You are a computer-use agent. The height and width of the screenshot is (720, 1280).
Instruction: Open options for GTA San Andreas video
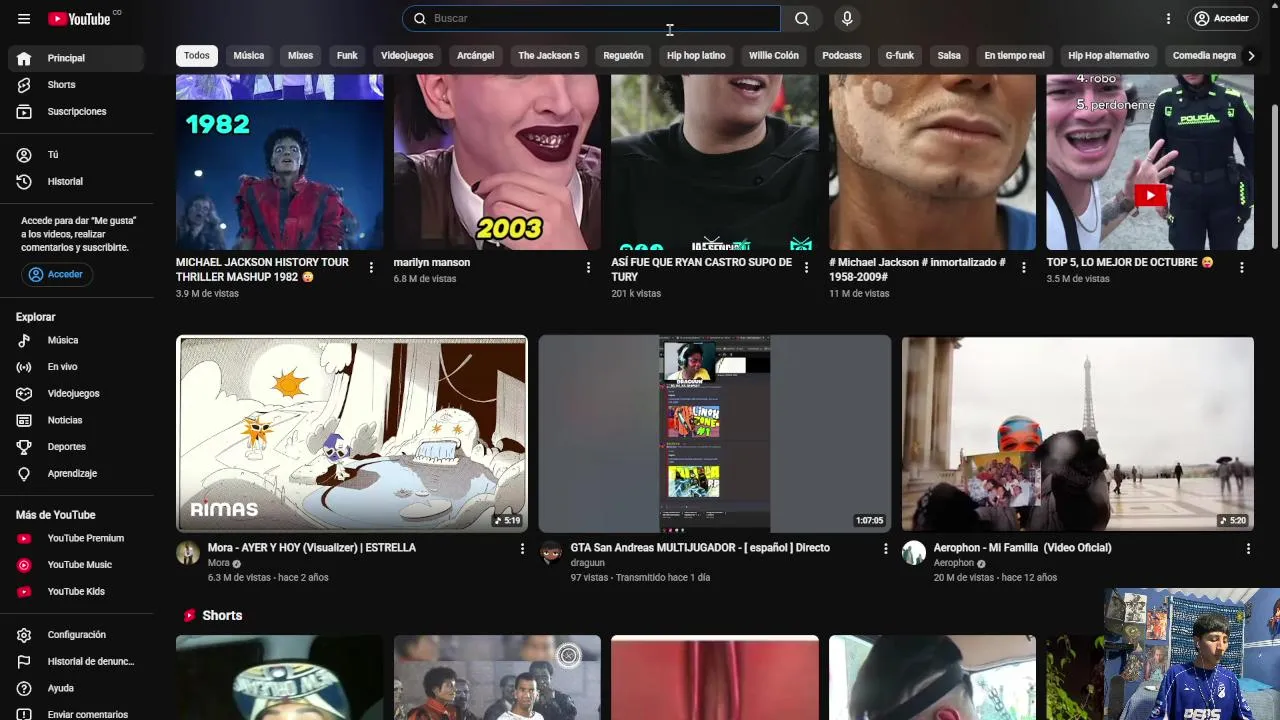click(x=885, y=549)
